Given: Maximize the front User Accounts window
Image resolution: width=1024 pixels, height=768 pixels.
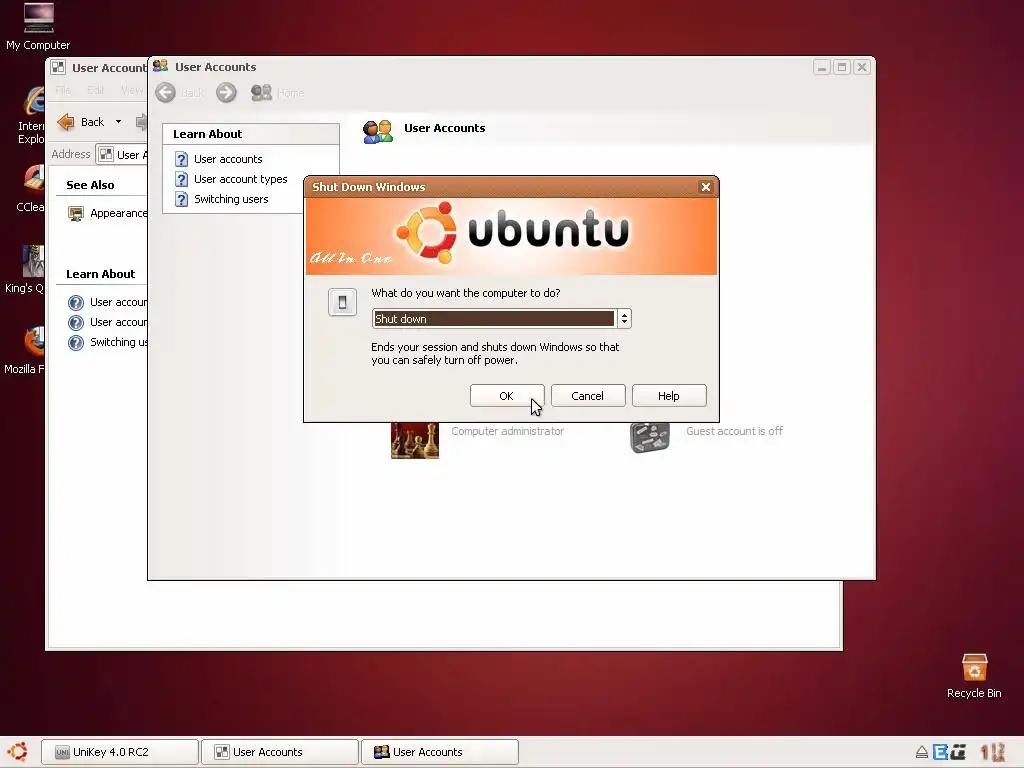Looking at the screenshot, I should 842,67.
